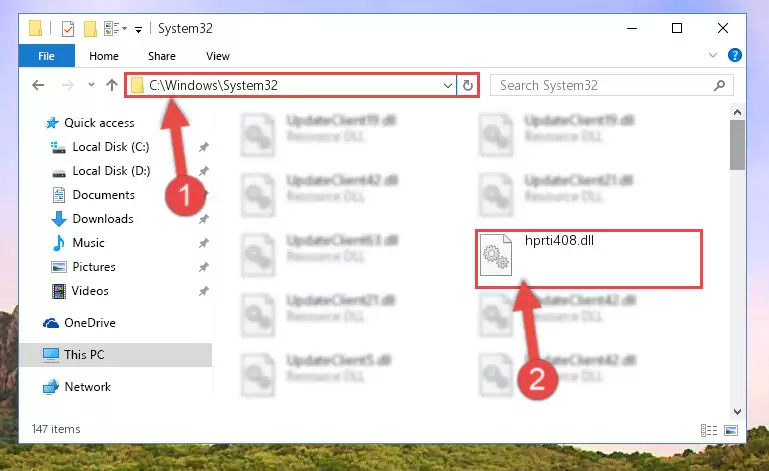
Task: Click the Back navigation arrow
Action: point(38,85)
